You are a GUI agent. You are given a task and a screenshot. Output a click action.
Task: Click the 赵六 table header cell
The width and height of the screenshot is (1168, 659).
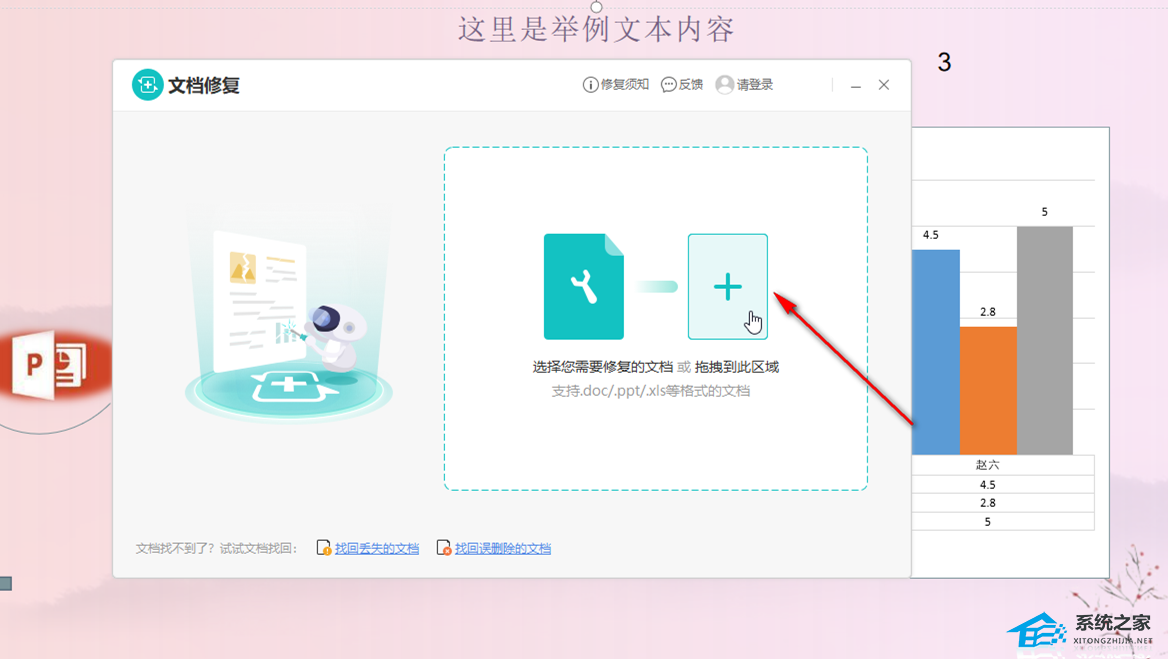coord(988,465)
